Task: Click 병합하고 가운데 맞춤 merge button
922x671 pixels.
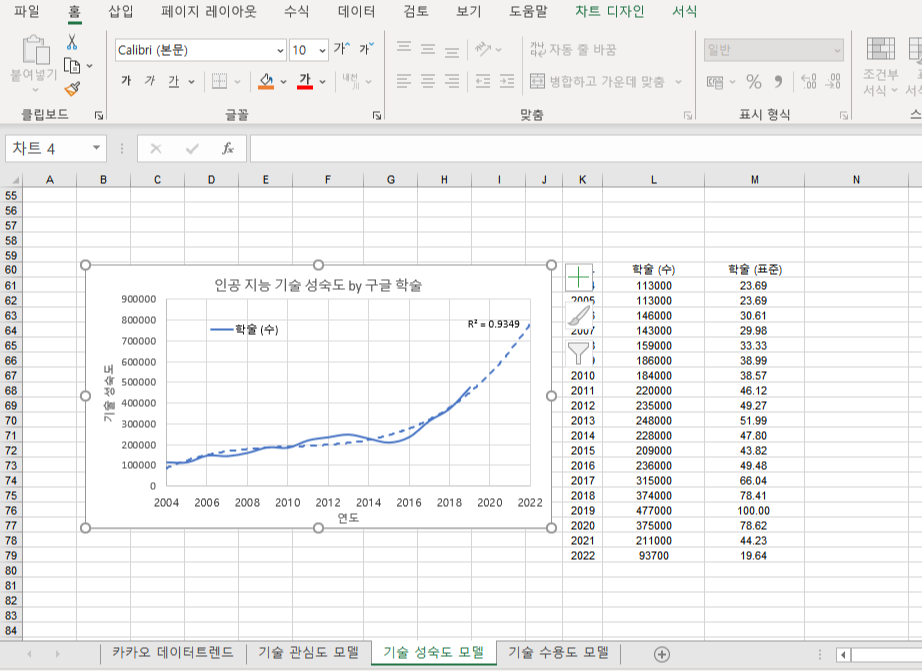Action: 597,81
